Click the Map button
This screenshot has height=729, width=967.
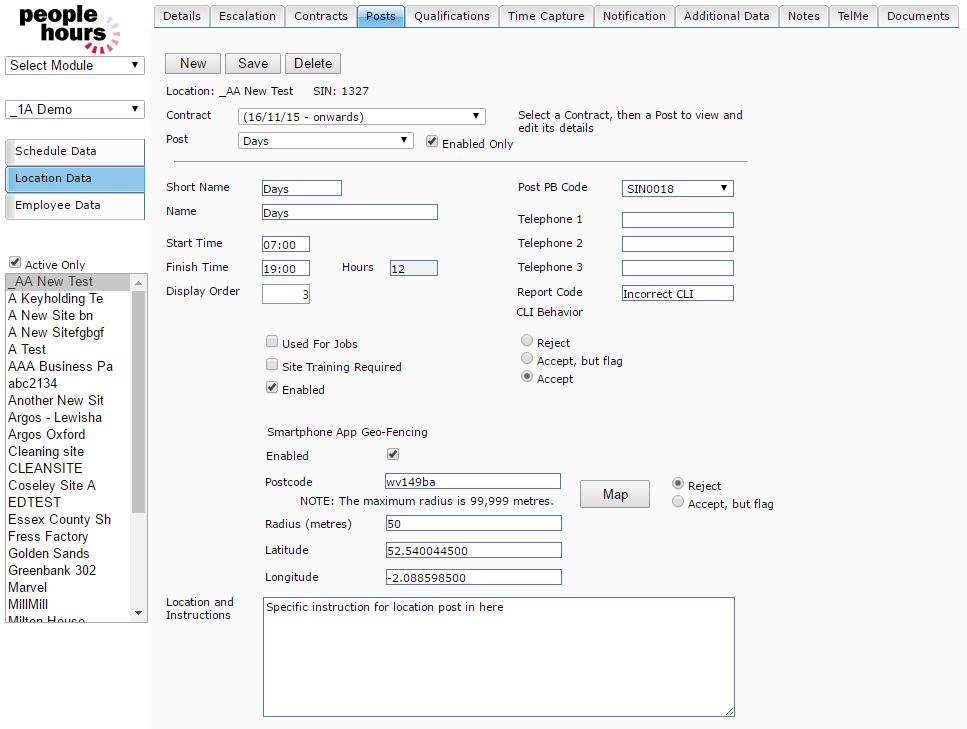pyautogui.click(x=615, y=494)
